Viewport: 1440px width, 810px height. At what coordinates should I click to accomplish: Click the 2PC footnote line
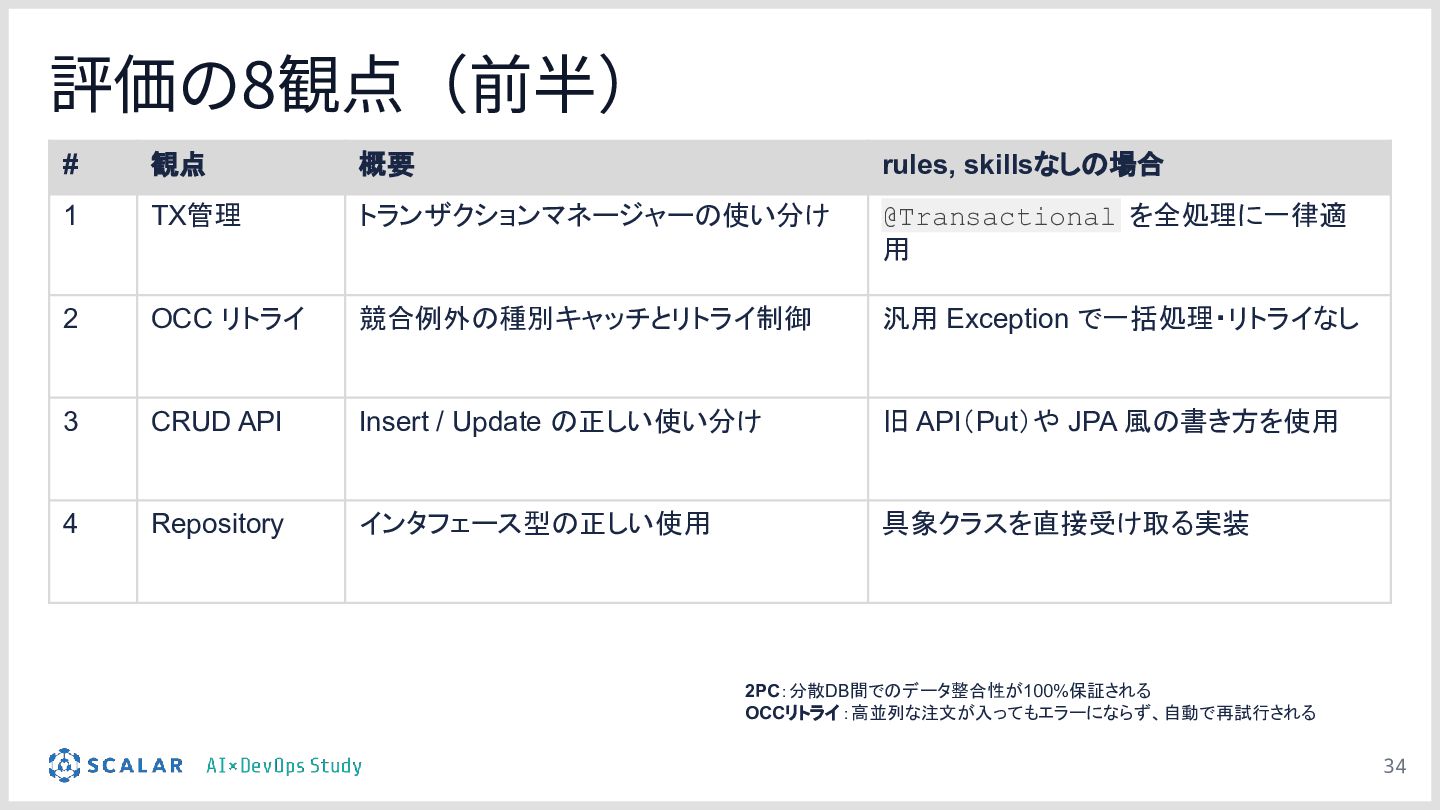948,691
